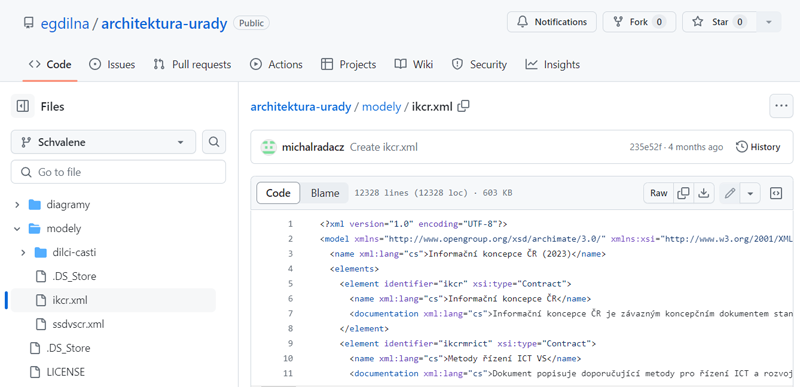
Task: Copy path icon next to ikcr.xml
Action: pyautogui.click(x=463, y=107)
